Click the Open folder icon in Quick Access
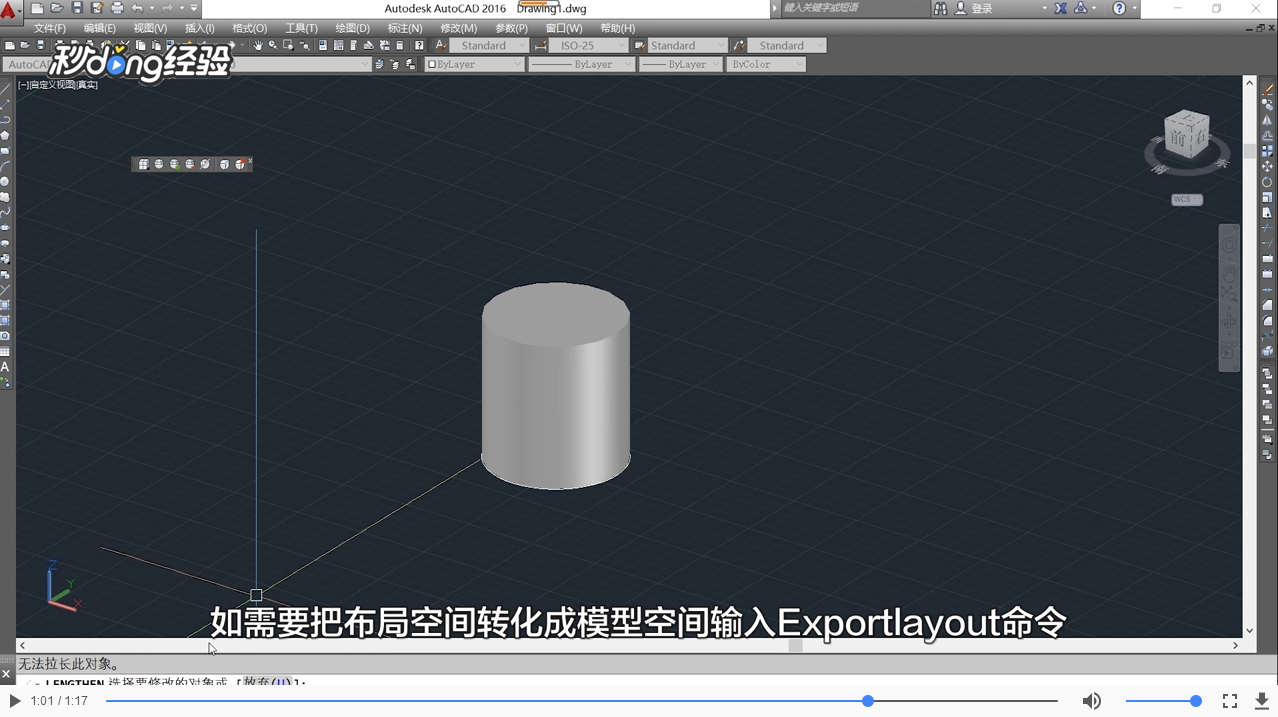Viewport: 1278px width, 717px height. 57,9
